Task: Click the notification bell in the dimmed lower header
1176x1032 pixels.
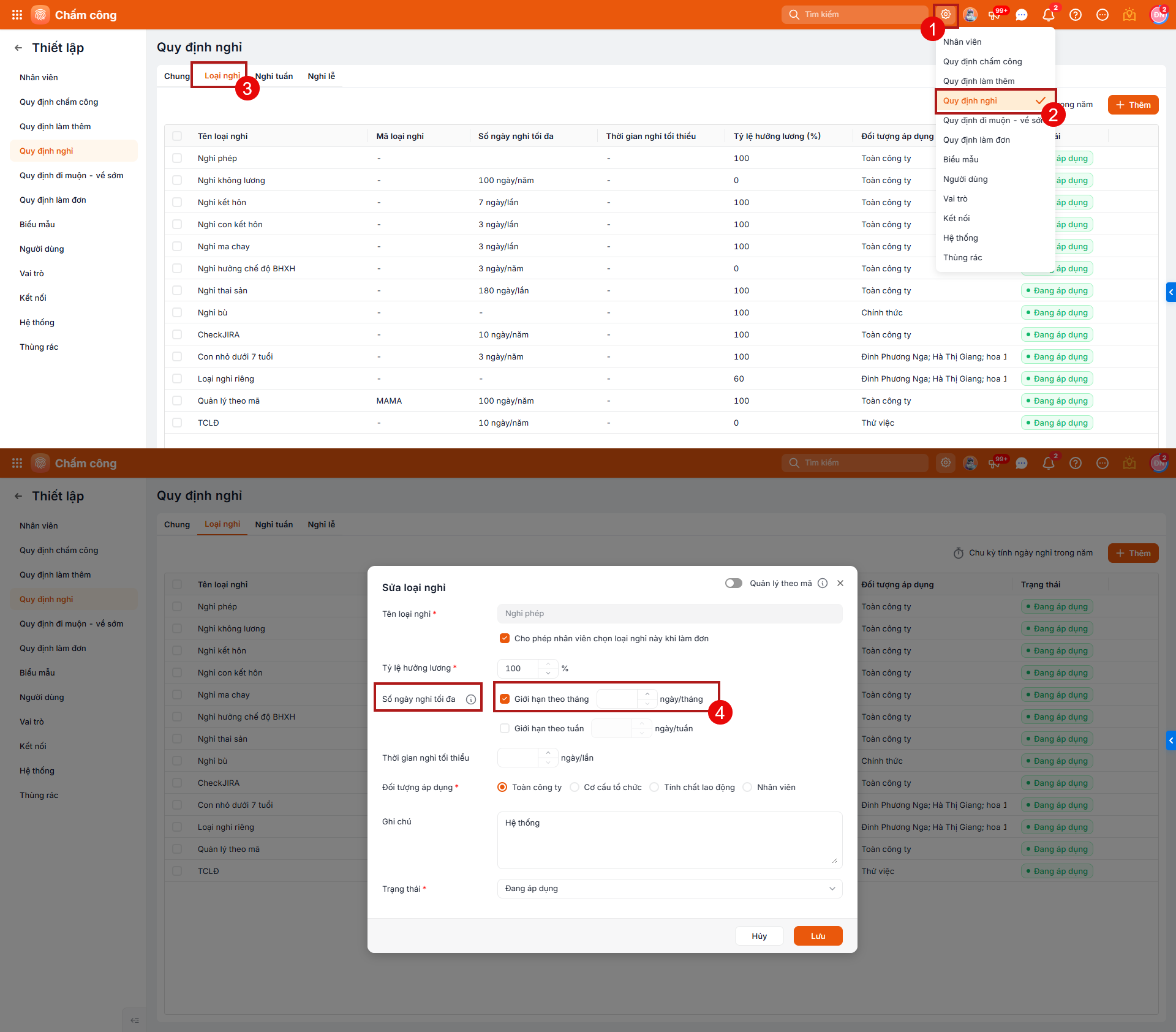Action: [x=1049, y=463]
